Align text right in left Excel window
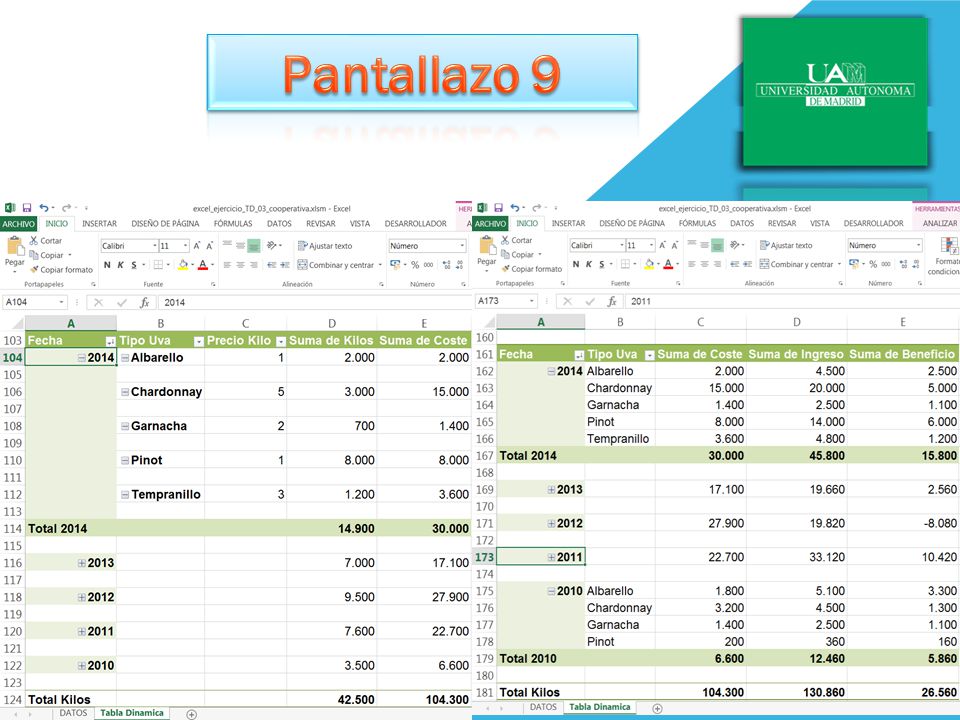The height and width of the screenshot is (720, 960). (253, 265)
